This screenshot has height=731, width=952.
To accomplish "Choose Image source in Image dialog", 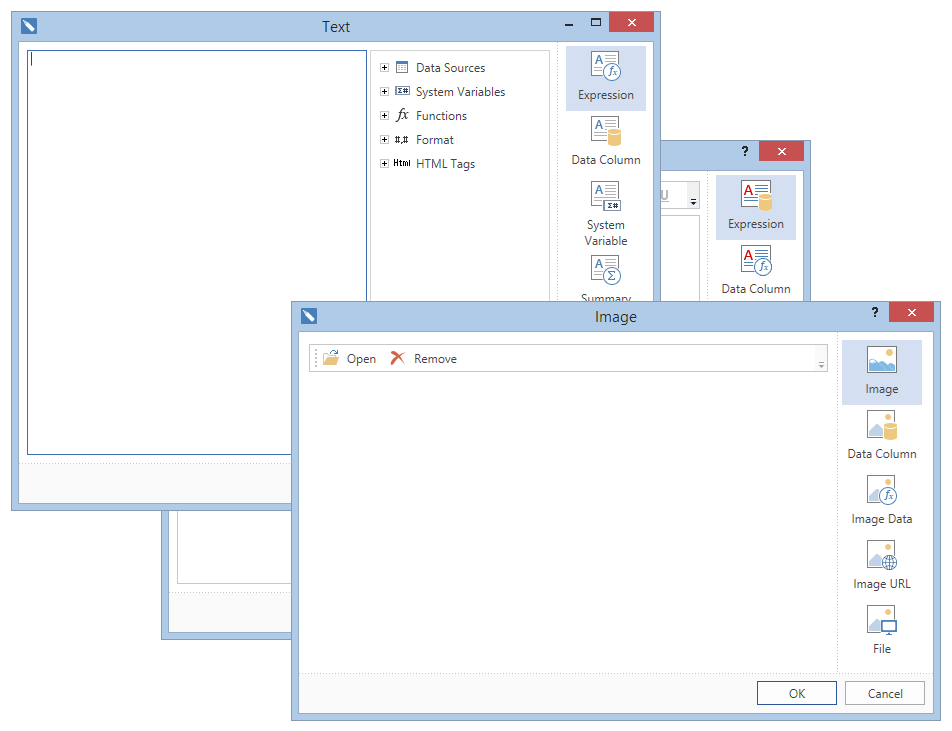I will (x=882, y=372).
